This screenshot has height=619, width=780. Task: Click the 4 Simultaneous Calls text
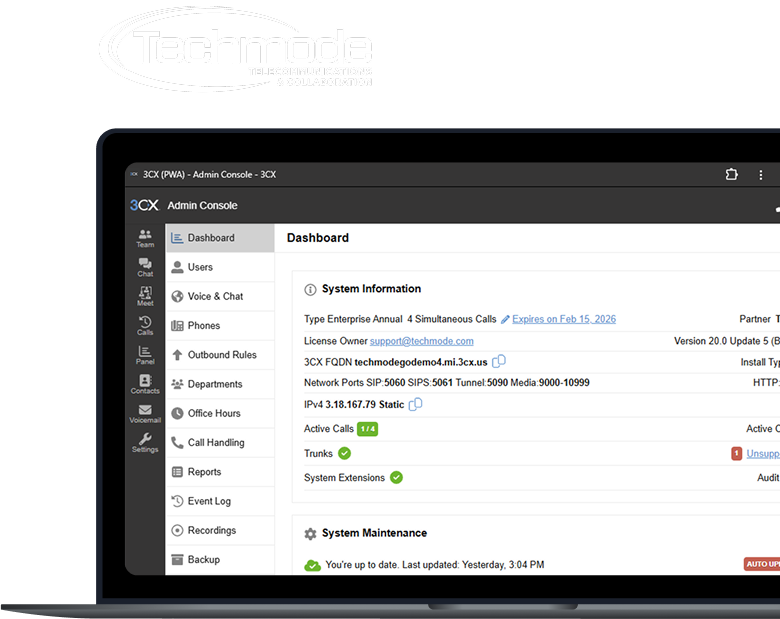452,319
